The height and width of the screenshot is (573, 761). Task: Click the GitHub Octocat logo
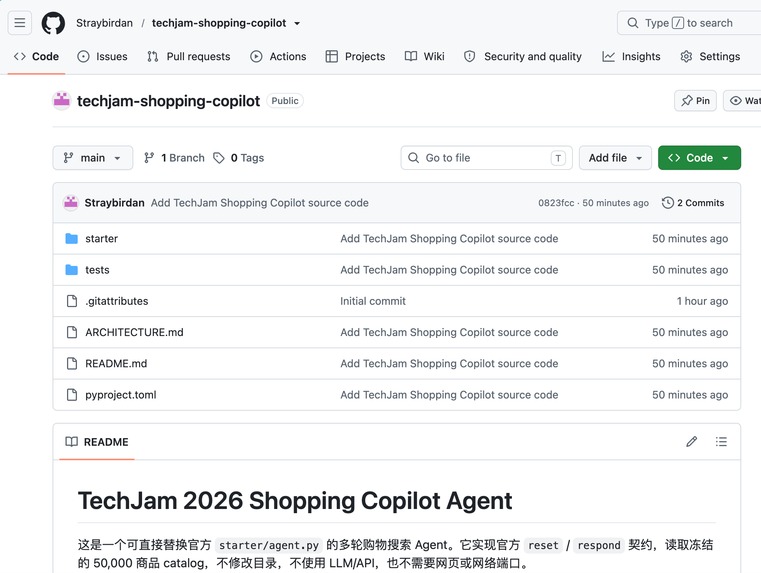point(53,23)
